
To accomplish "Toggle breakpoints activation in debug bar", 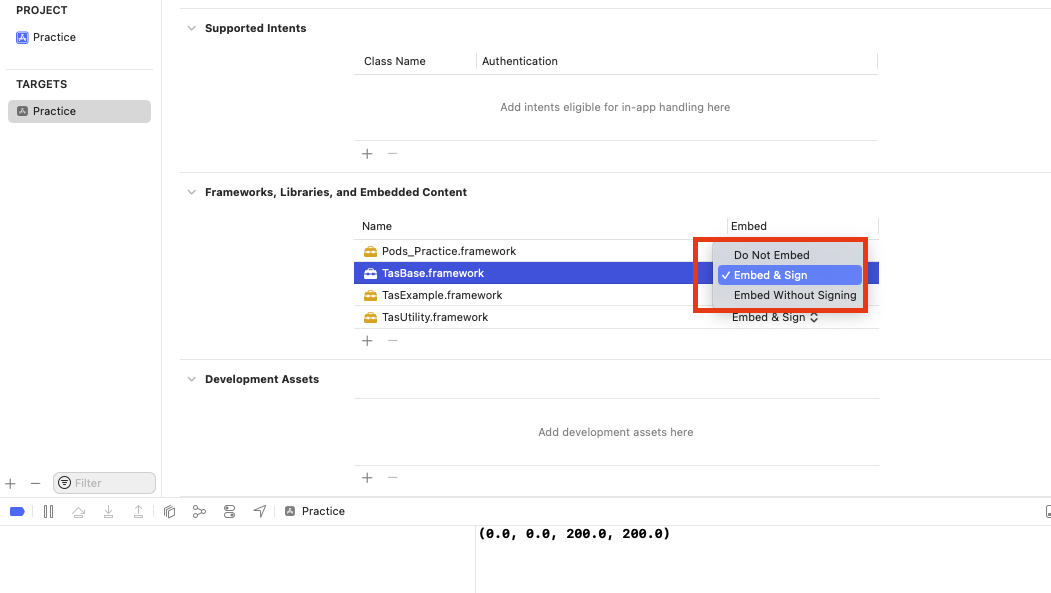I will coord(17,512).
